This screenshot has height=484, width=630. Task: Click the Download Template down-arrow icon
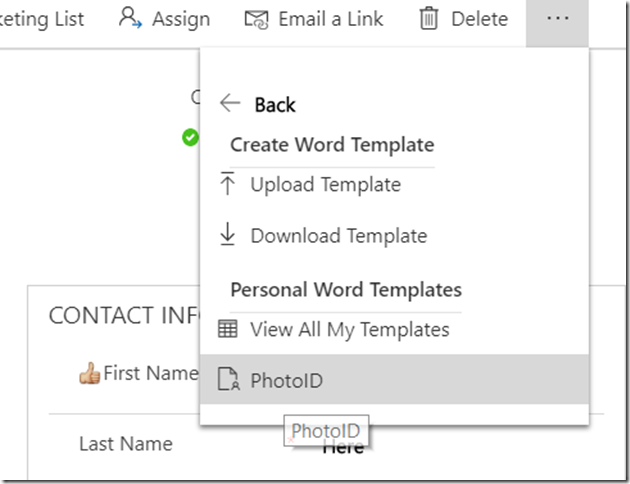click(228, 236)
